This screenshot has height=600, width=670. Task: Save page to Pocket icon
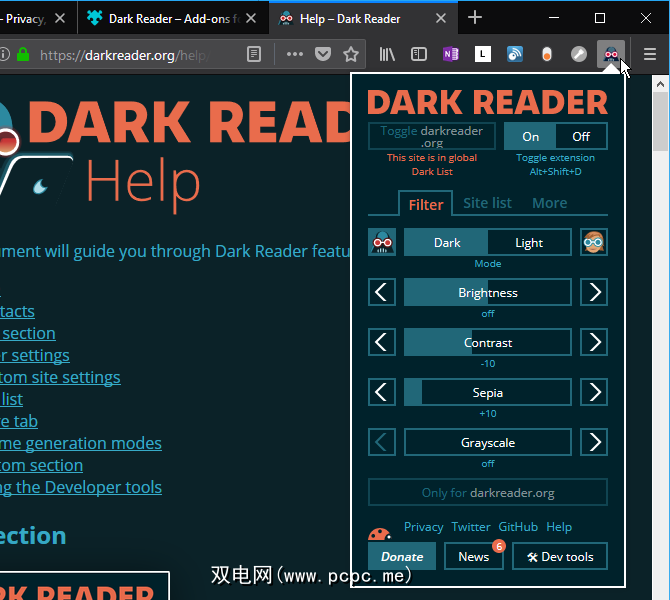(323, 54)
